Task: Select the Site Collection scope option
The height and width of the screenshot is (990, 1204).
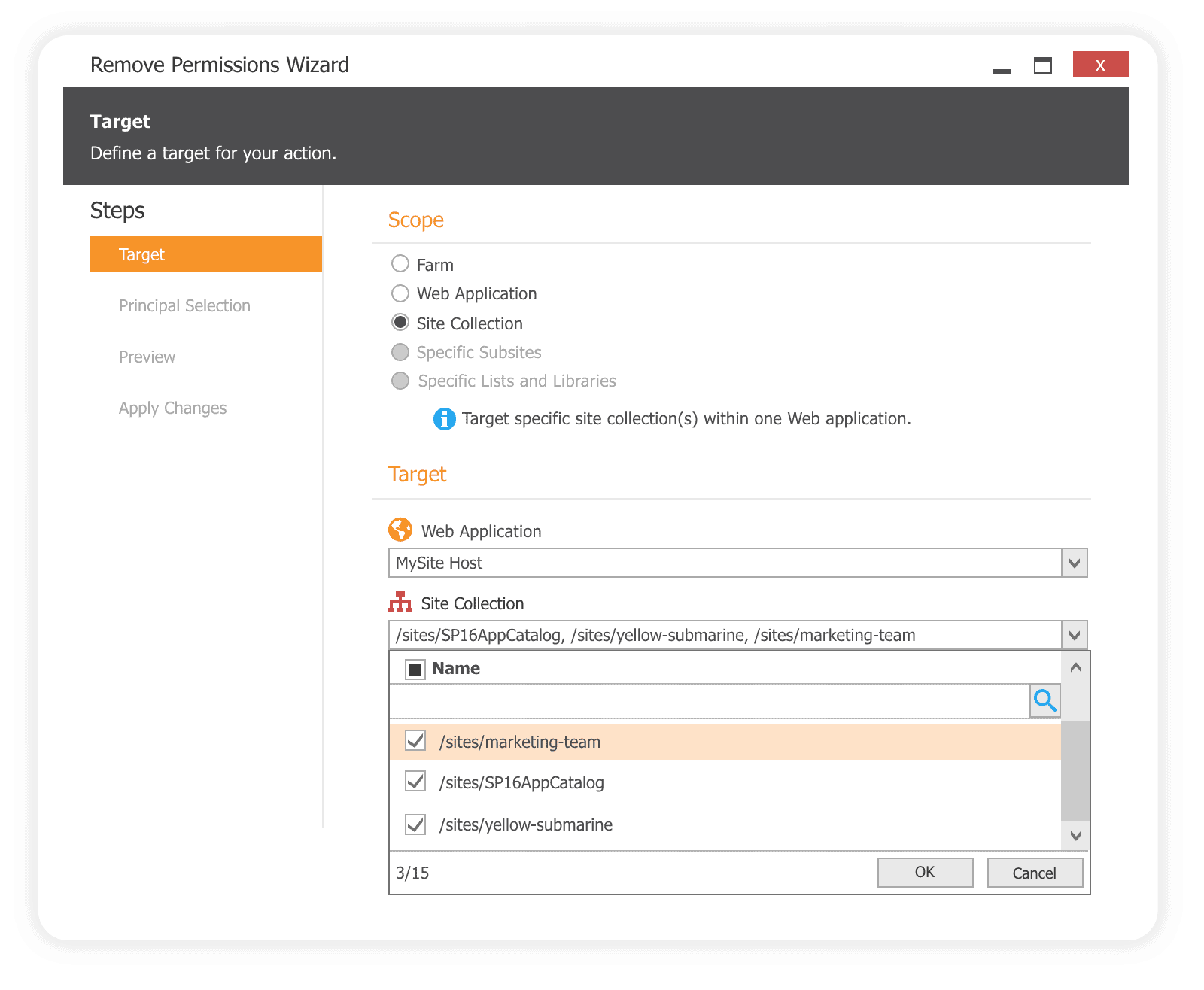Action: pos(400,323)
